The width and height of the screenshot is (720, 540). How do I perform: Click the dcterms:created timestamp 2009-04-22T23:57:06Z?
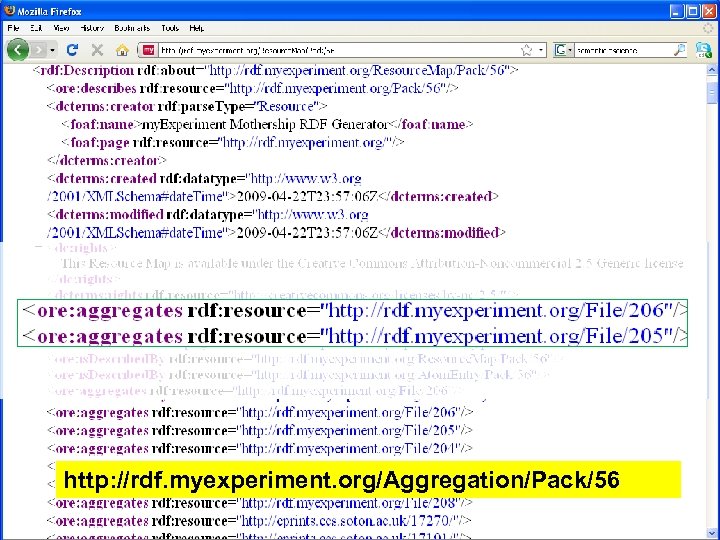306,197
